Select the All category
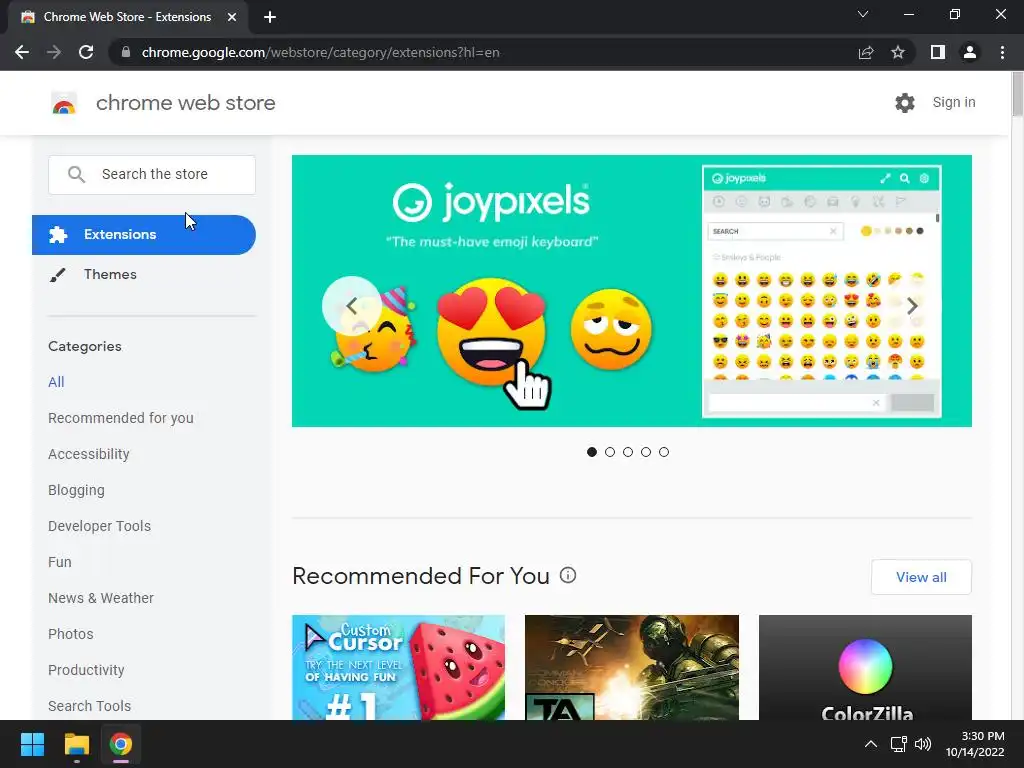1024x768 pixels. click(x=56, y=382)
